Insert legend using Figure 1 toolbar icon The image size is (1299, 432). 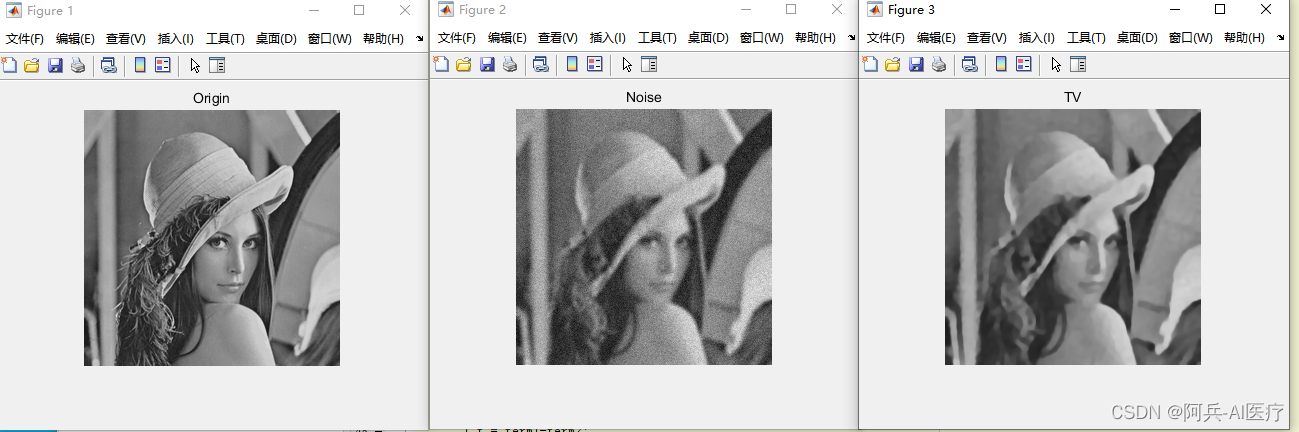(x=162, y=66)
